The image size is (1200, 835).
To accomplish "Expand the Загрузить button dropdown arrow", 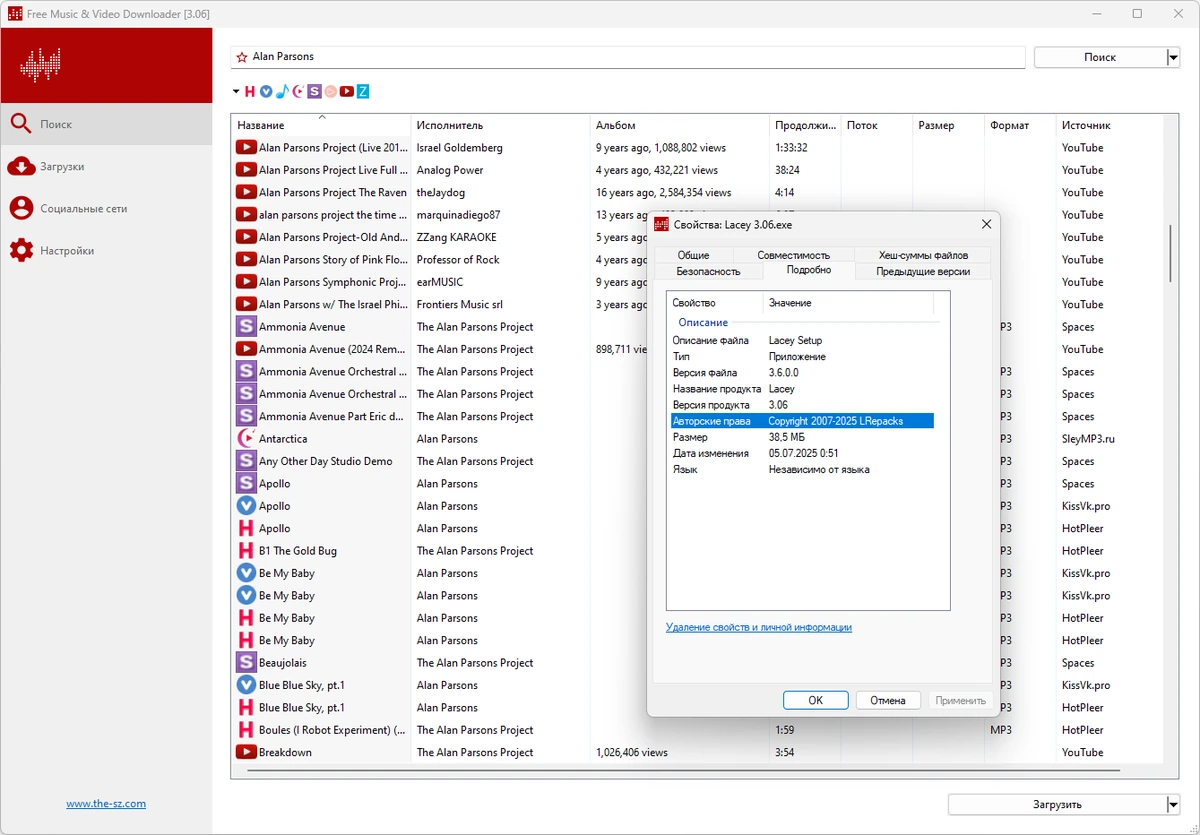I will [x=1173, y=804].
